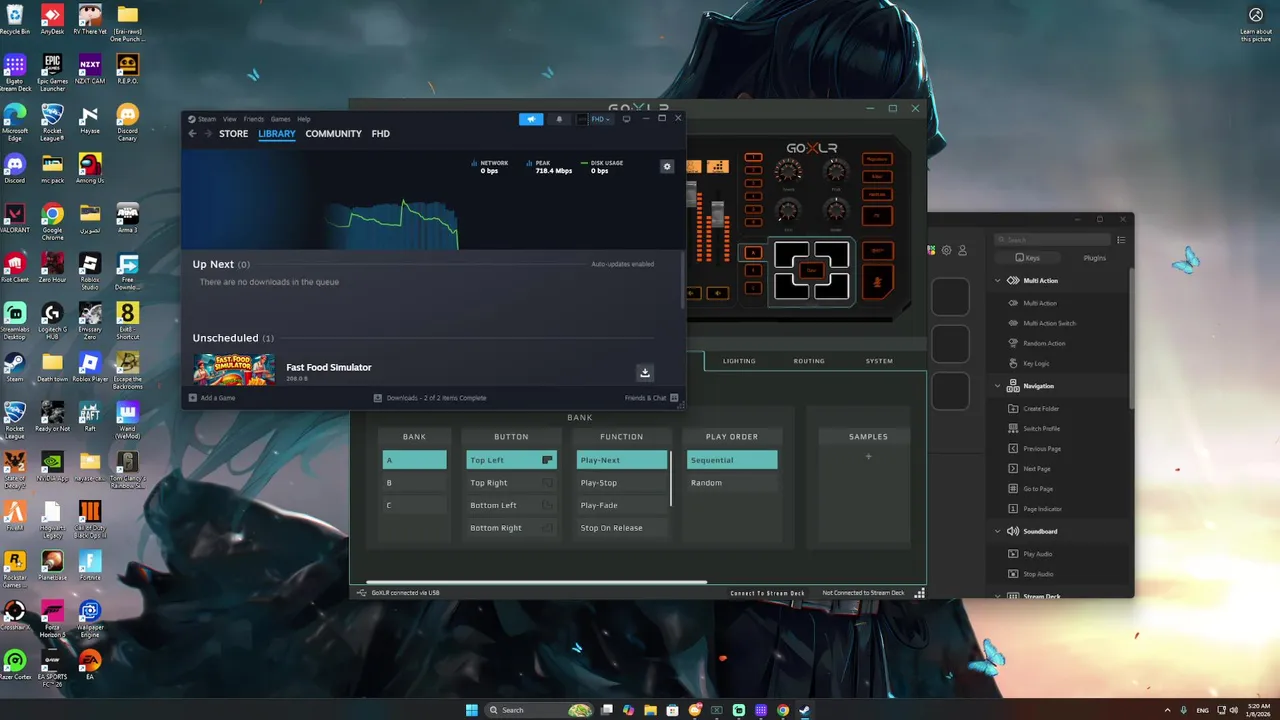Screen dimensions: 1280x720
Task: Click the download icon for Fast Food Simulator
Action: click(x=645, y=373)
